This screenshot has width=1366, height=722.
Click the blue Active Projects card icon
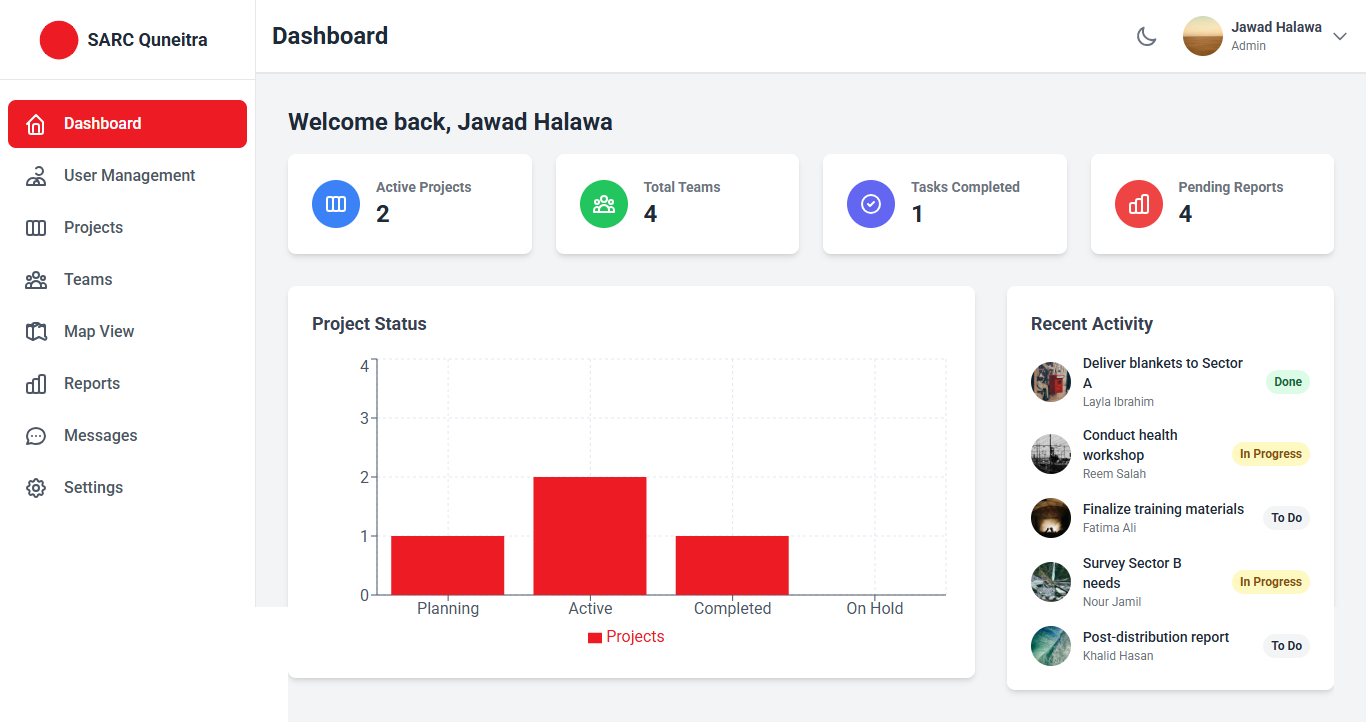[336, 204]
